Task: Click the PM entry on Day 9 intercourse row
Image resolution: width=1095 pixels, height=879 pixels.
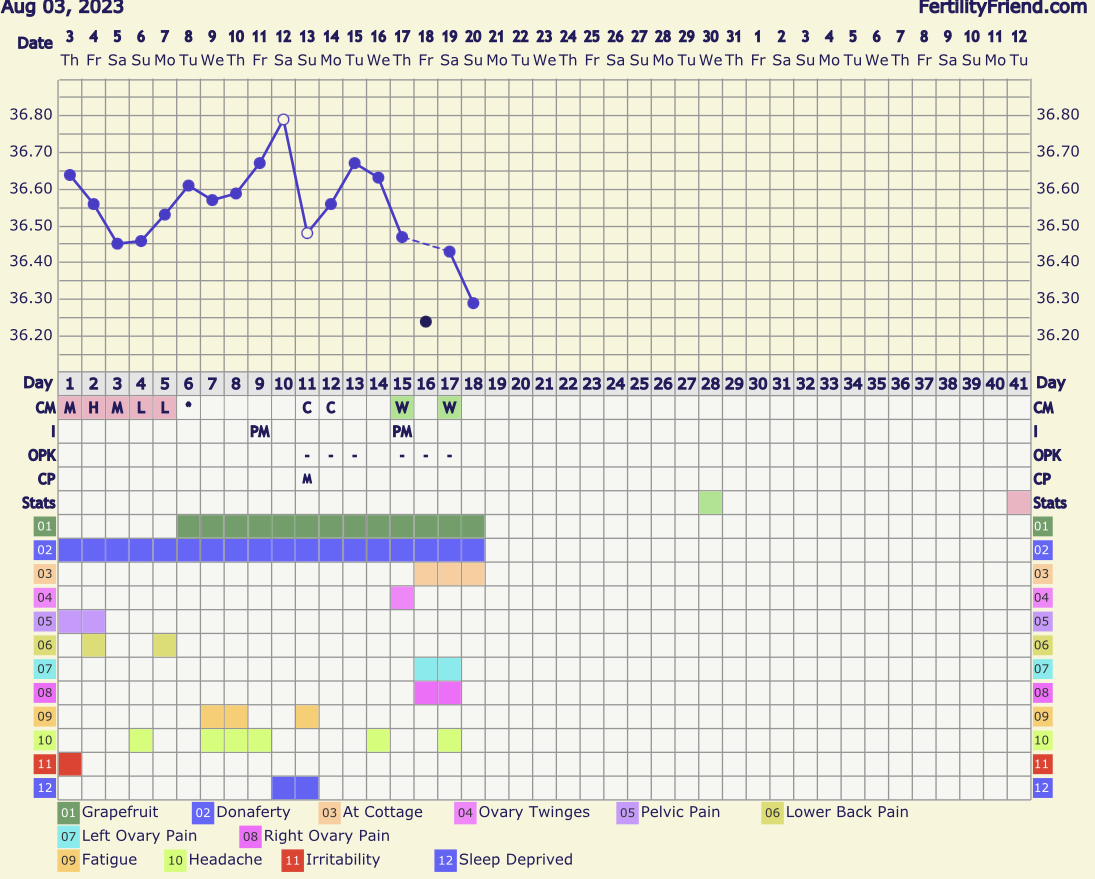Action: (260, 432)
